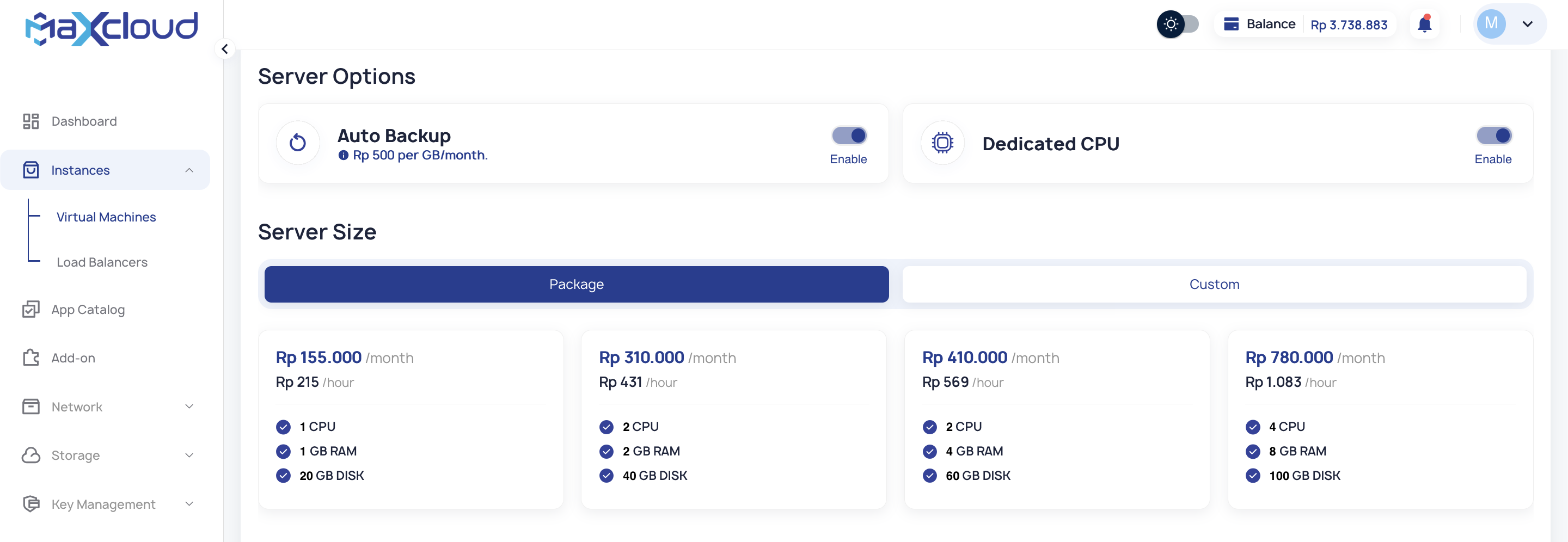1568x542 pixels.
Task: Select the Rp 155.000 /month package
Action: coord(411,419)
